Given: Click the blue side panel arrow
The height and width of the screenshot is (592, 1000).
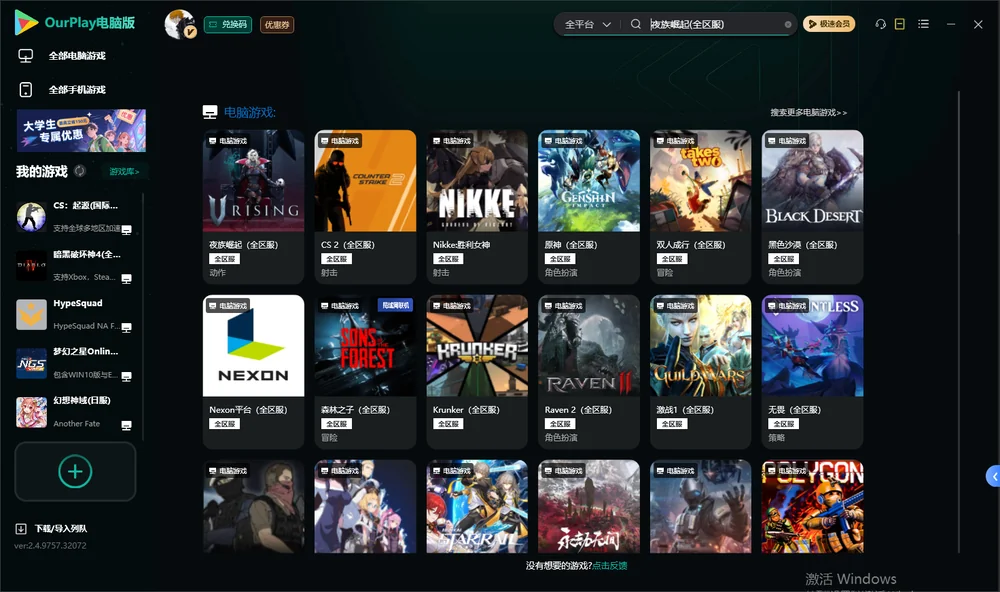Looking at the screenshot, I should tap(994, 477).
